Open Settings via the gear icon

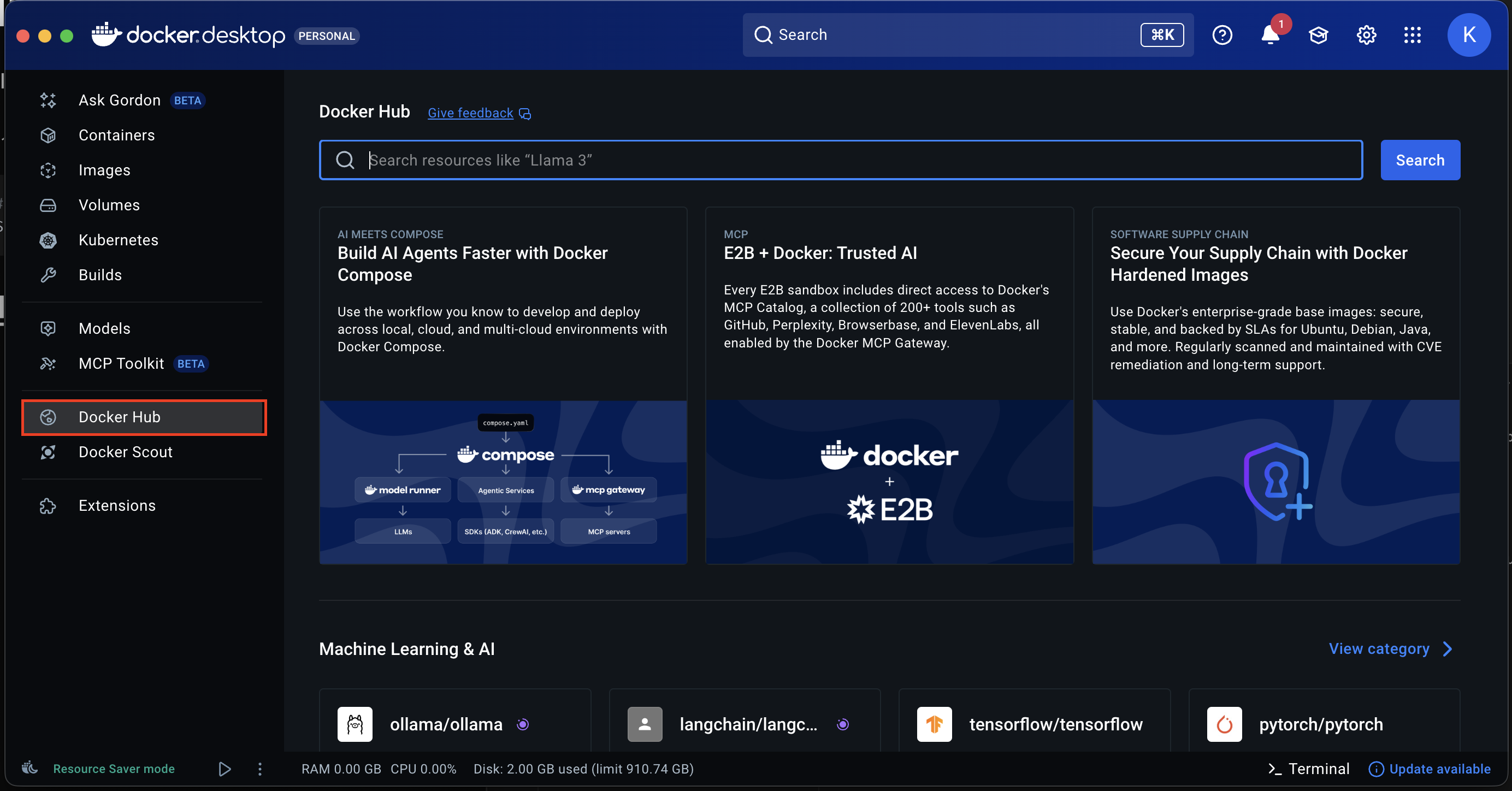[x=1367, y=35]
